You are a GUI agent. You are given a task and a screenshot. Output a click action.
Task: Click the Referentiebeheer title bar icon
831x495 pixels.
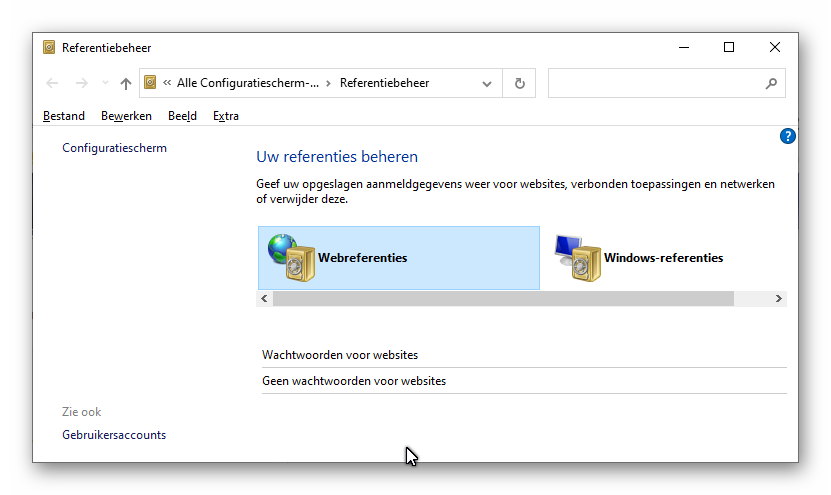[49, 47]
